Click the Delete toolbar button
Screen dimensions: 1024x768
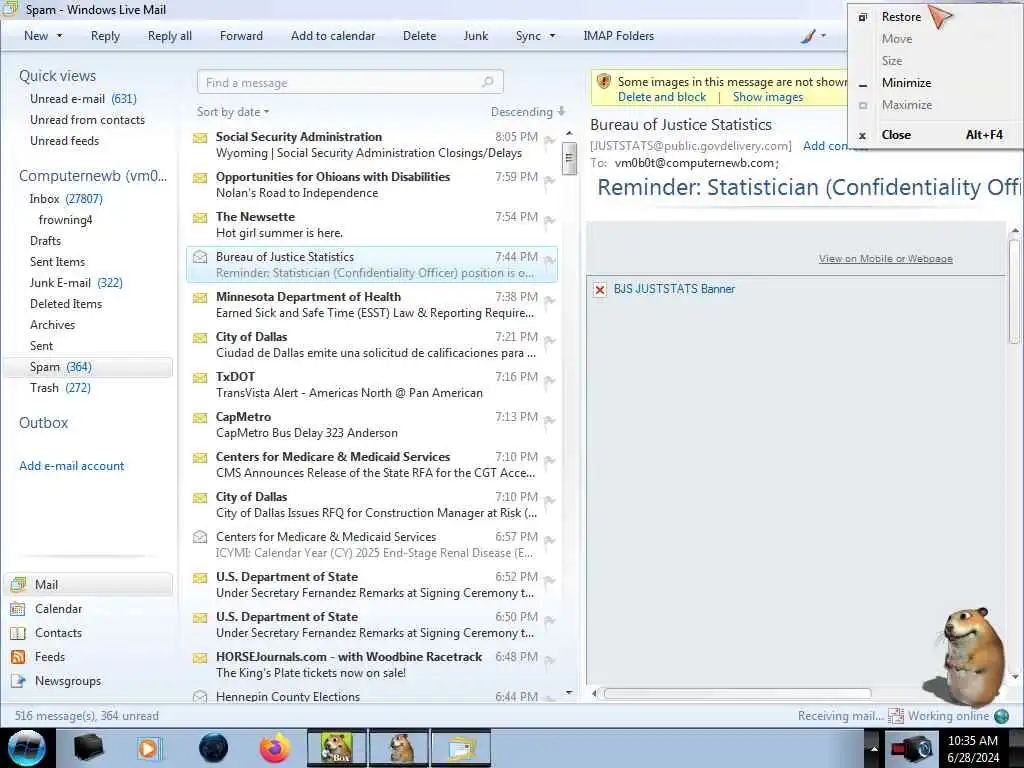[419, 36]
